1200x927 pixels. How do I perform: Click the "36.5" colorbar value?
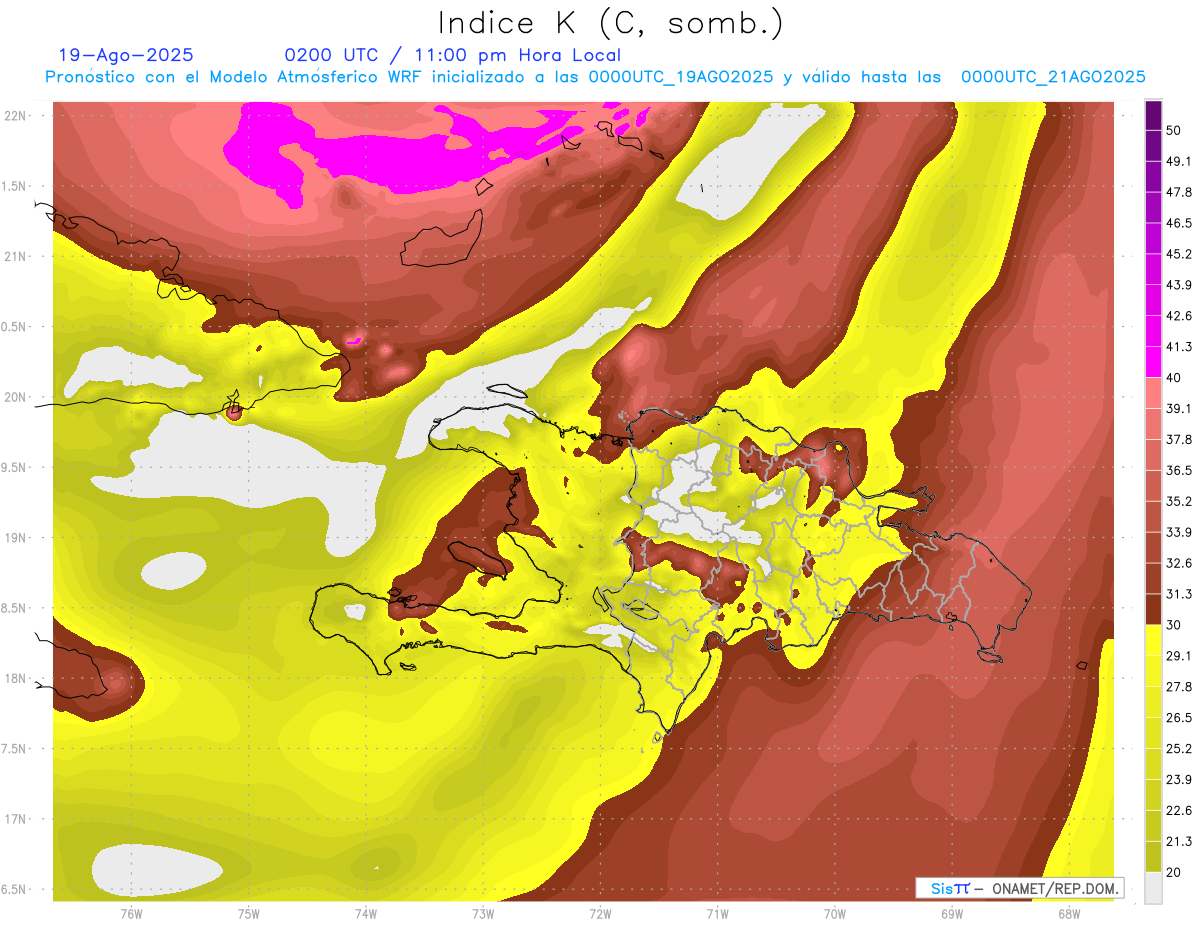(1179, 470)
